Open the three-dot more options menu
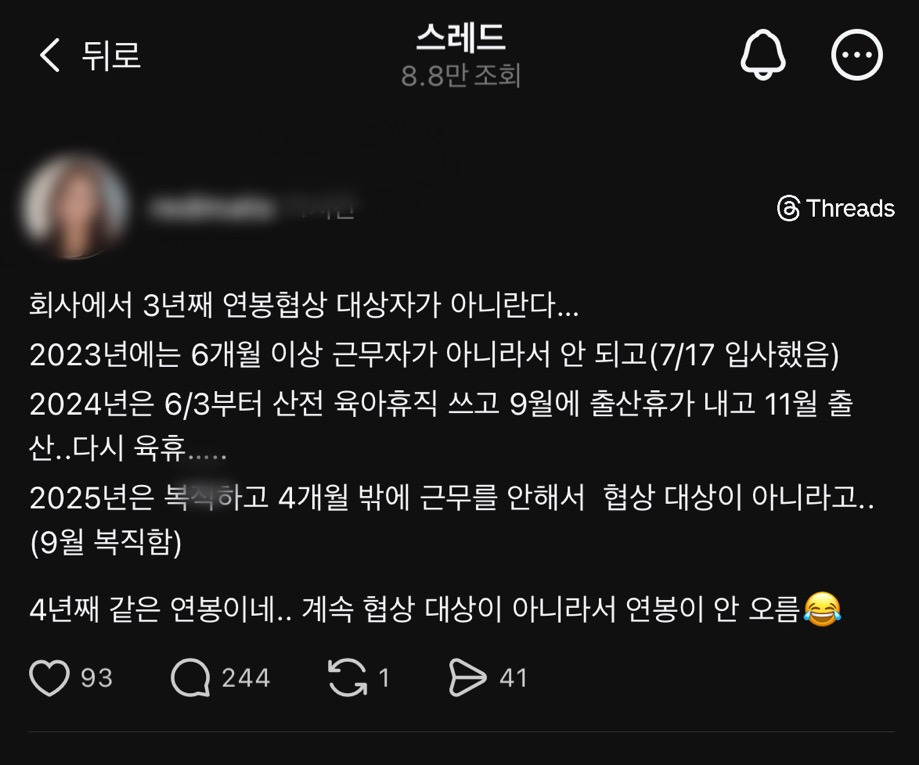 pyautogui.click(x=857, y=55)
